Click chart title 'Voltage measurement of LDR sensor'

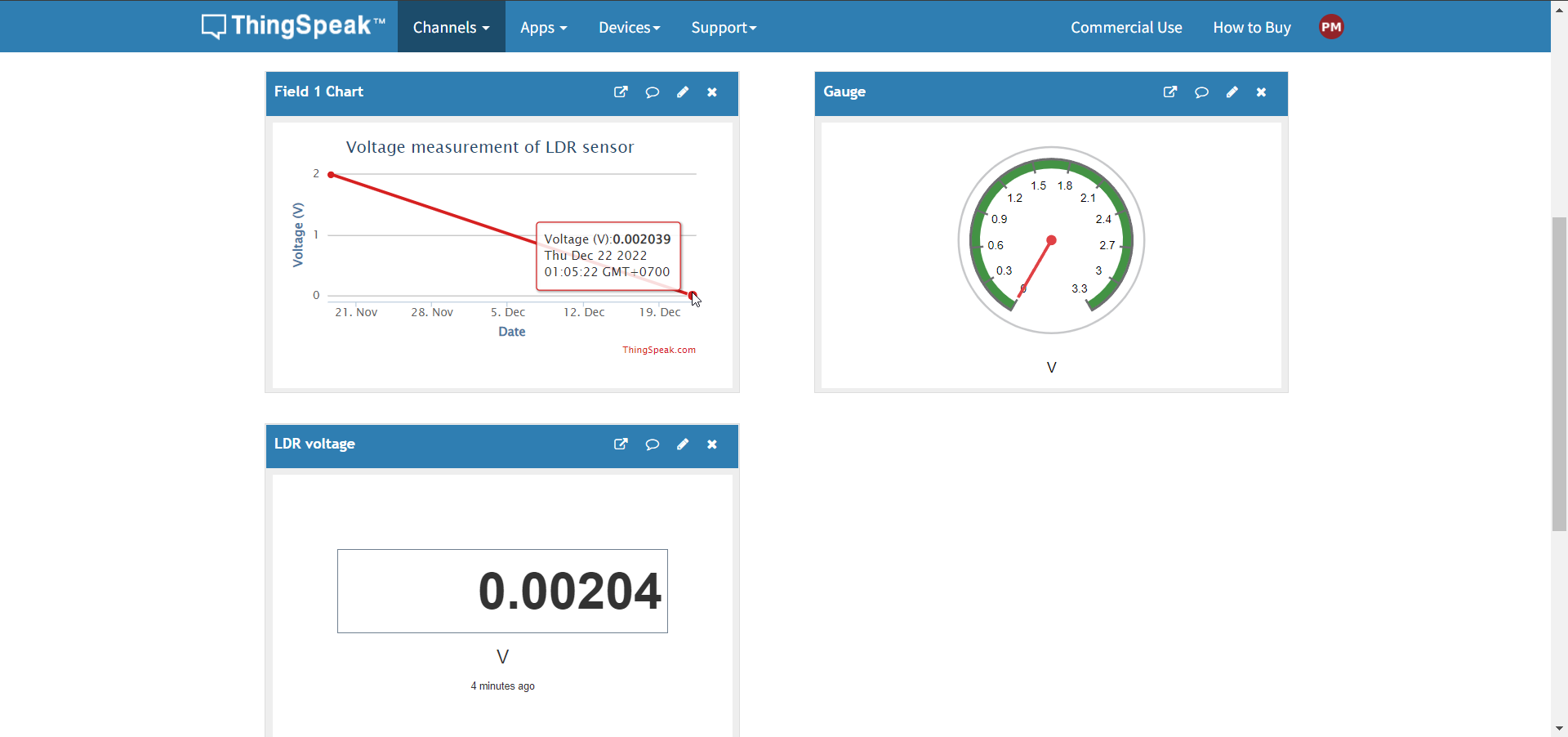point(490,147)
